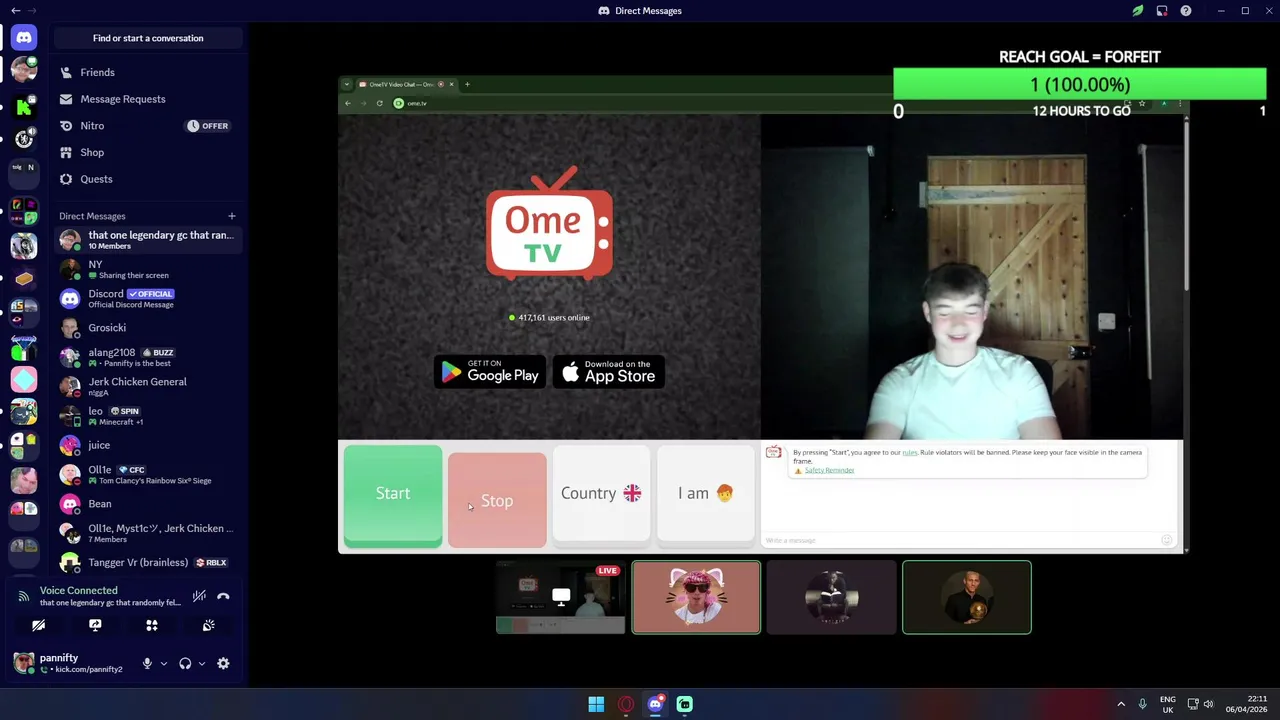Open the Discord inbox icon in the title bar
The width and height of the screenshot is (1280, 720).
1162,11
